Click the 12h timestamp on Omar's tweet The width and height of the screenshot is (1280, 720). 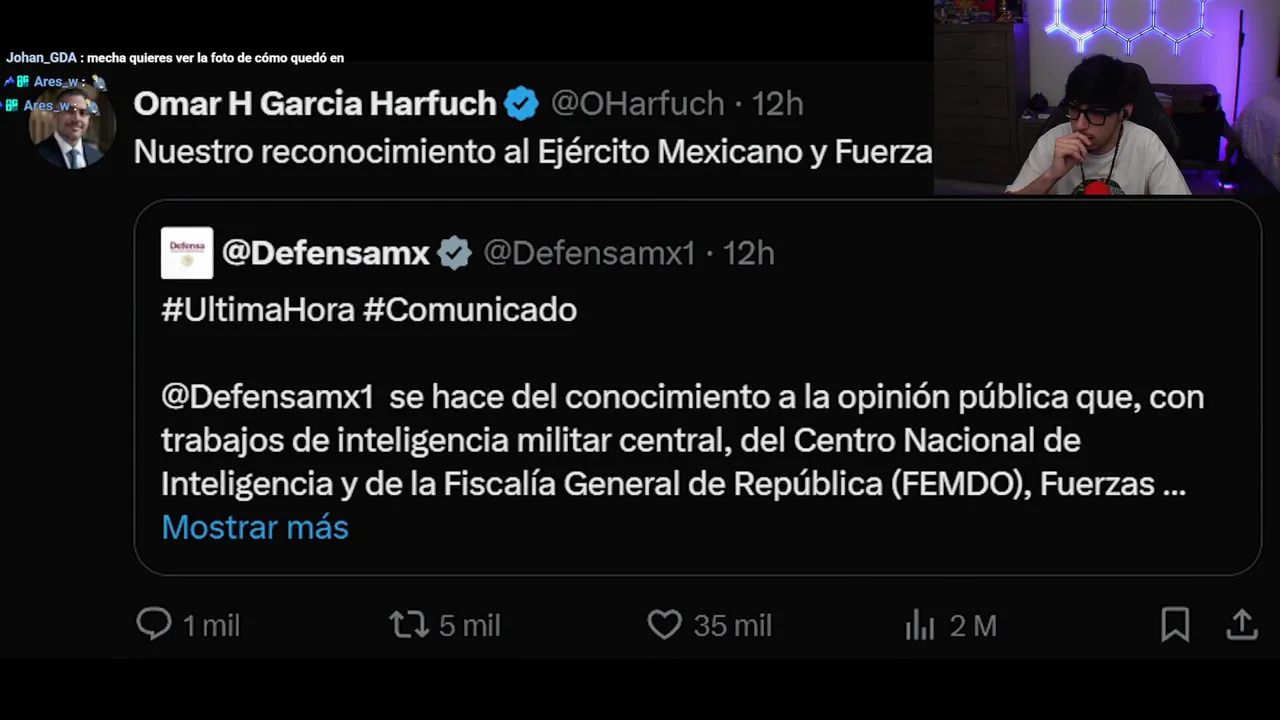click(x=777, y=103)
